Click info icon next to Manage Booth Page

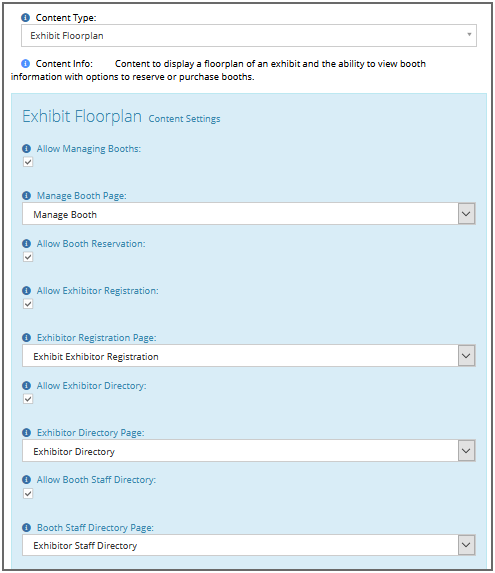click(x=27, y=196)
